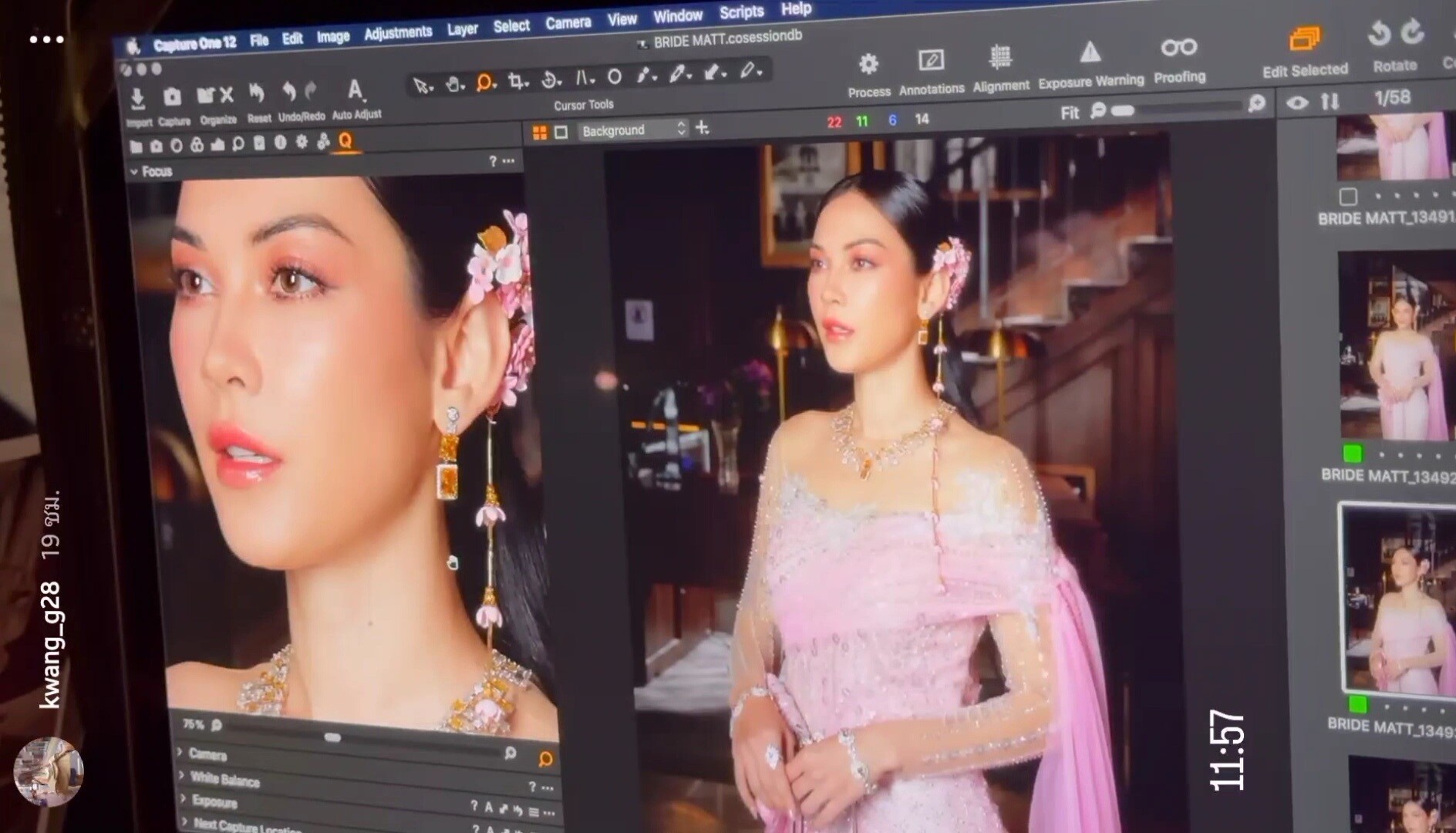Toggle browser eye filter icon
Screen dimensions: 1456x833
tap(1296, 103)
